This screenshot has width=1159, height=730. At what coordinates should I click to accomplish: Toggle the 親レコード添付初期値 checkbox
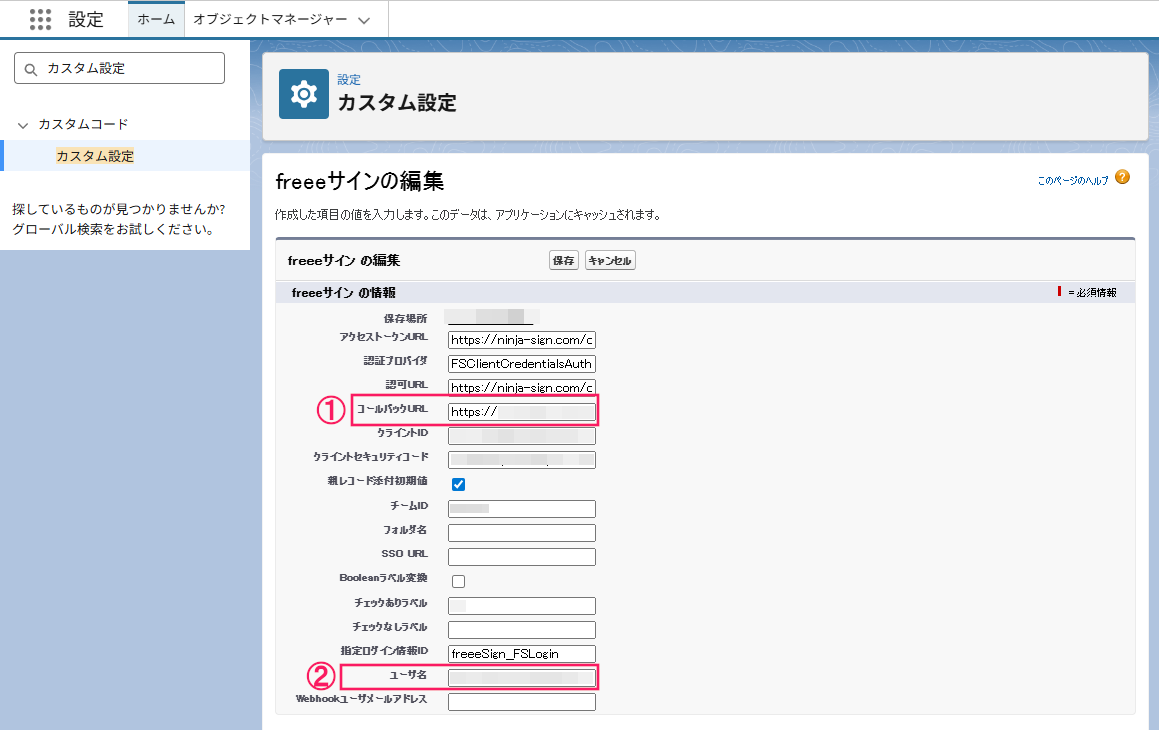point(458,484)
